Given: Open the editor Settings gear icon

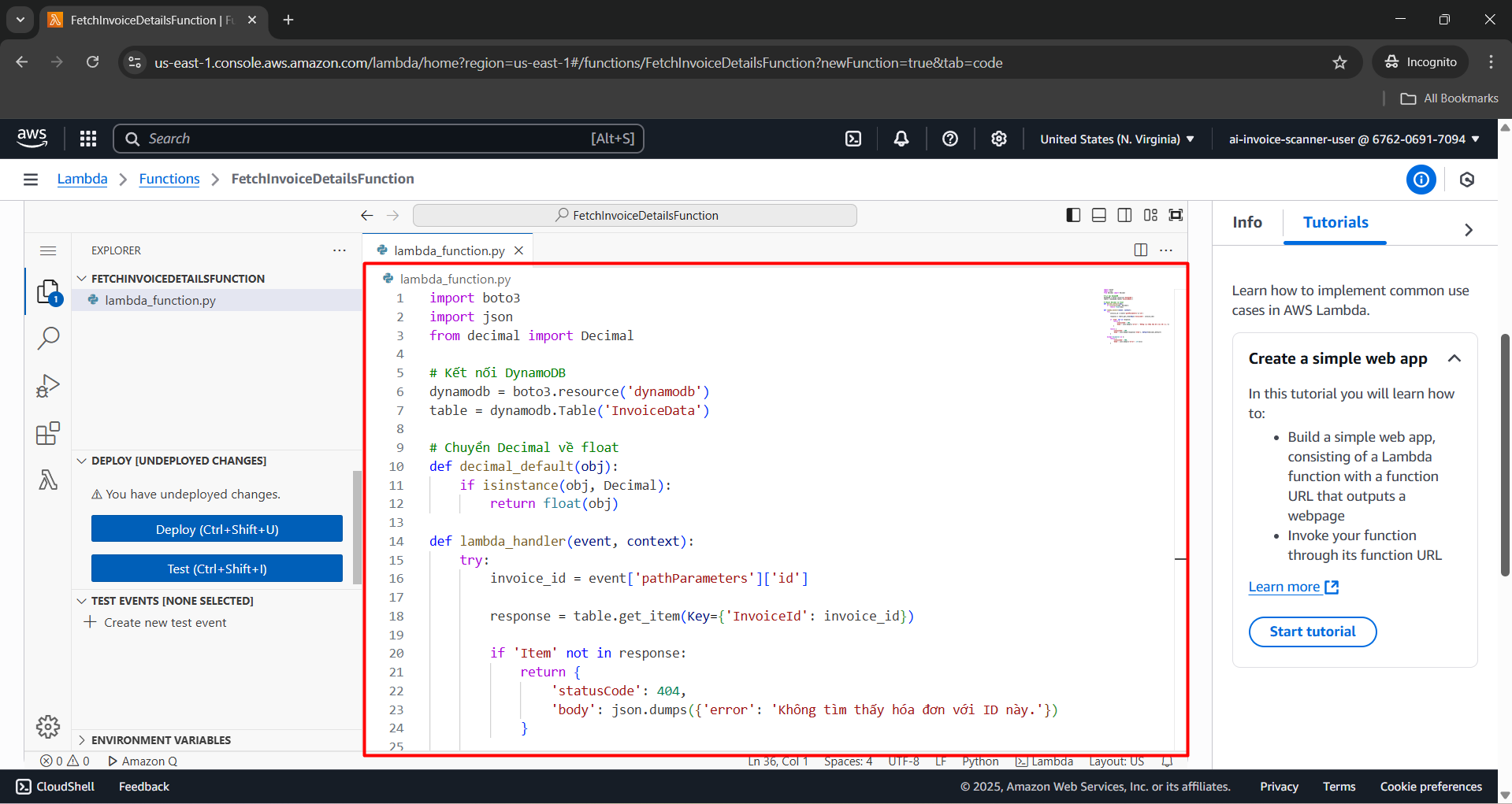Looking at the screenshot, I should pyautogui.click(x=48, y=727).
